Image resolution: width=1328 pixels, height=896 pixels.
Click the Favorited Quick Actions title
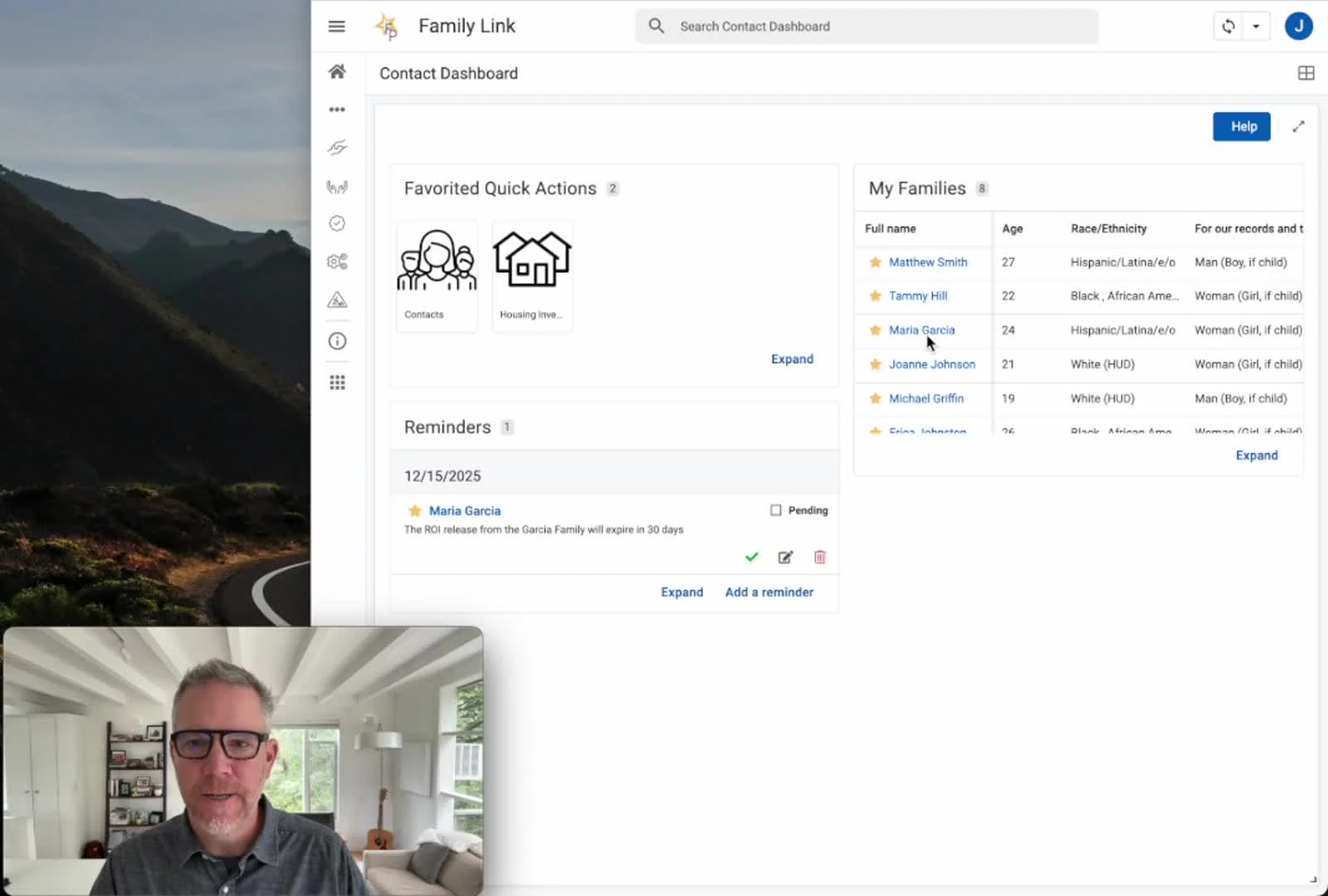coord(500,188)
